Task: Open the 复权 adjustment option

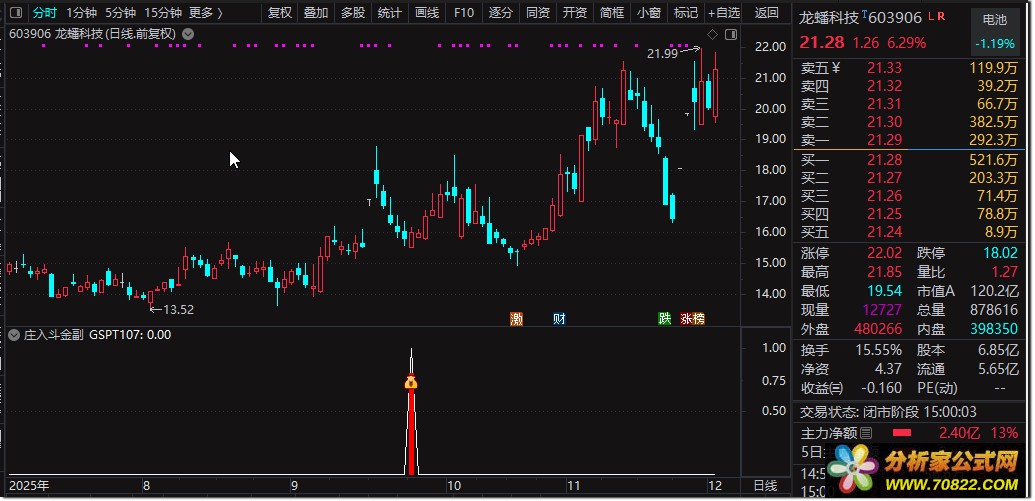Action: click(x=280, y=13)
